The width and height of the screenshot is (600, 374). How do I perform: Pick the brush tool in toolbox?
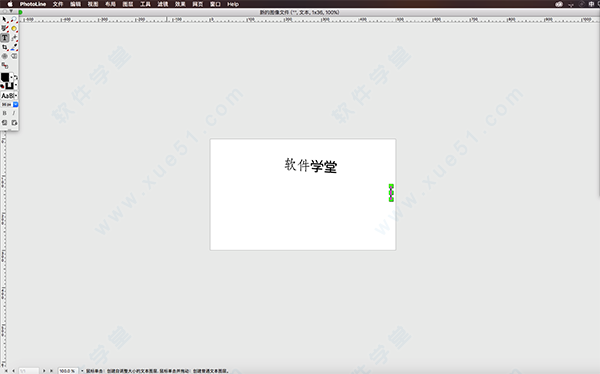coord(5,29)
